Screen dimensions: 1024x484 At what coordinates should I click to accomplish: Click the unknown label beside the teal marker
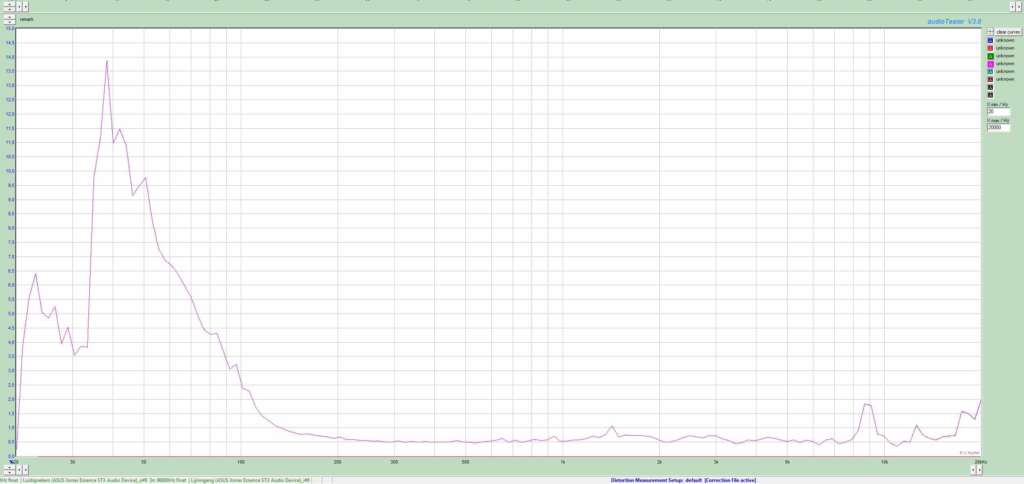(x=1005, y=71)
